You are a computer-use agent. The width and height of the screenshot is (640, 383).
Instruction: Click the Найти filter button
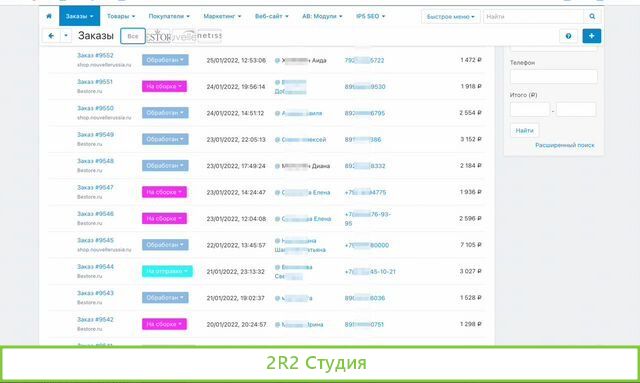(524, 130)
